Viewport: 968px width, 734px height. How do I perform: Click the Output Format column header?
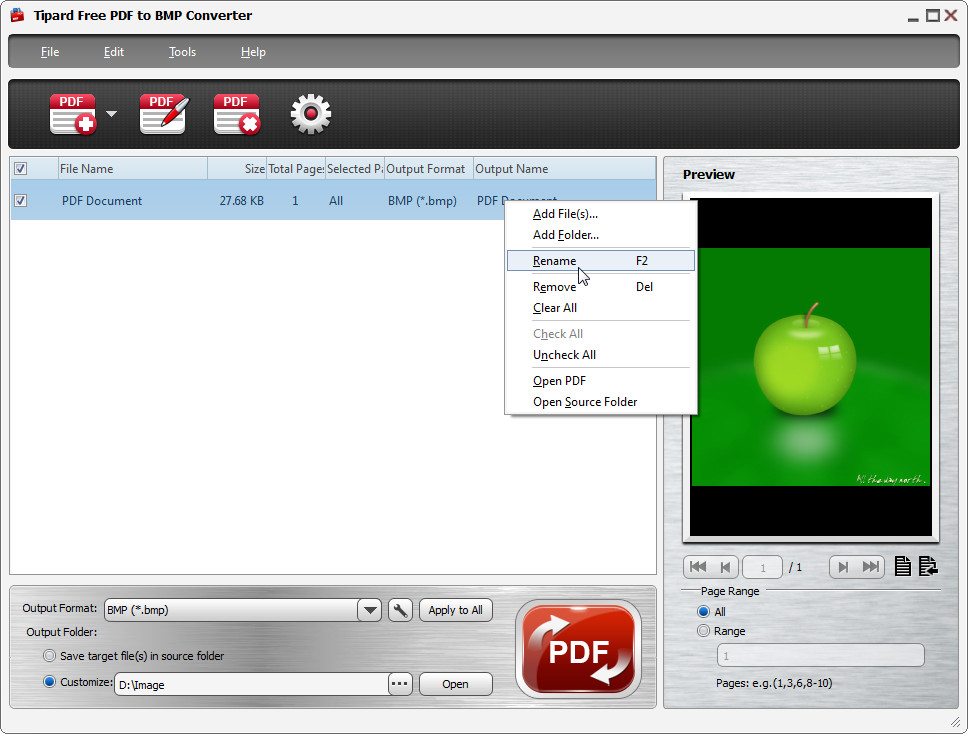429,169
